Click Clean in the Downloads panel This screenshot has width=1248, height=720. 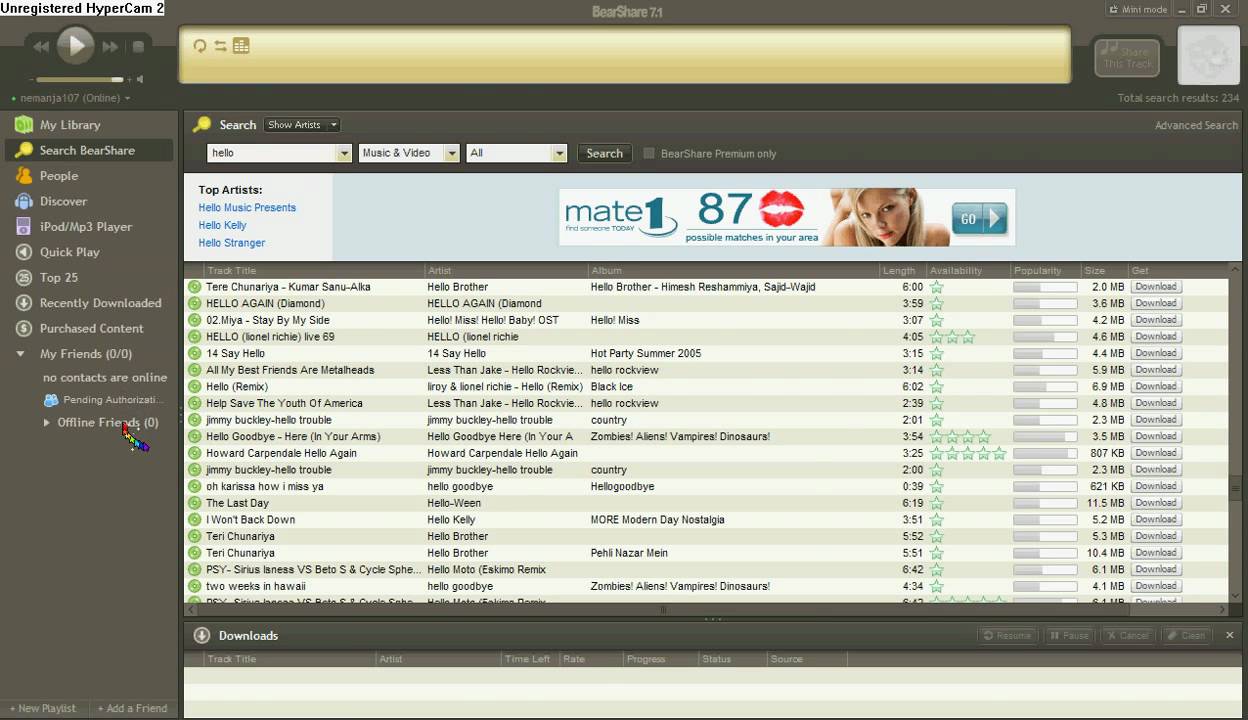pyautogui.click(x=1186, y=635)
